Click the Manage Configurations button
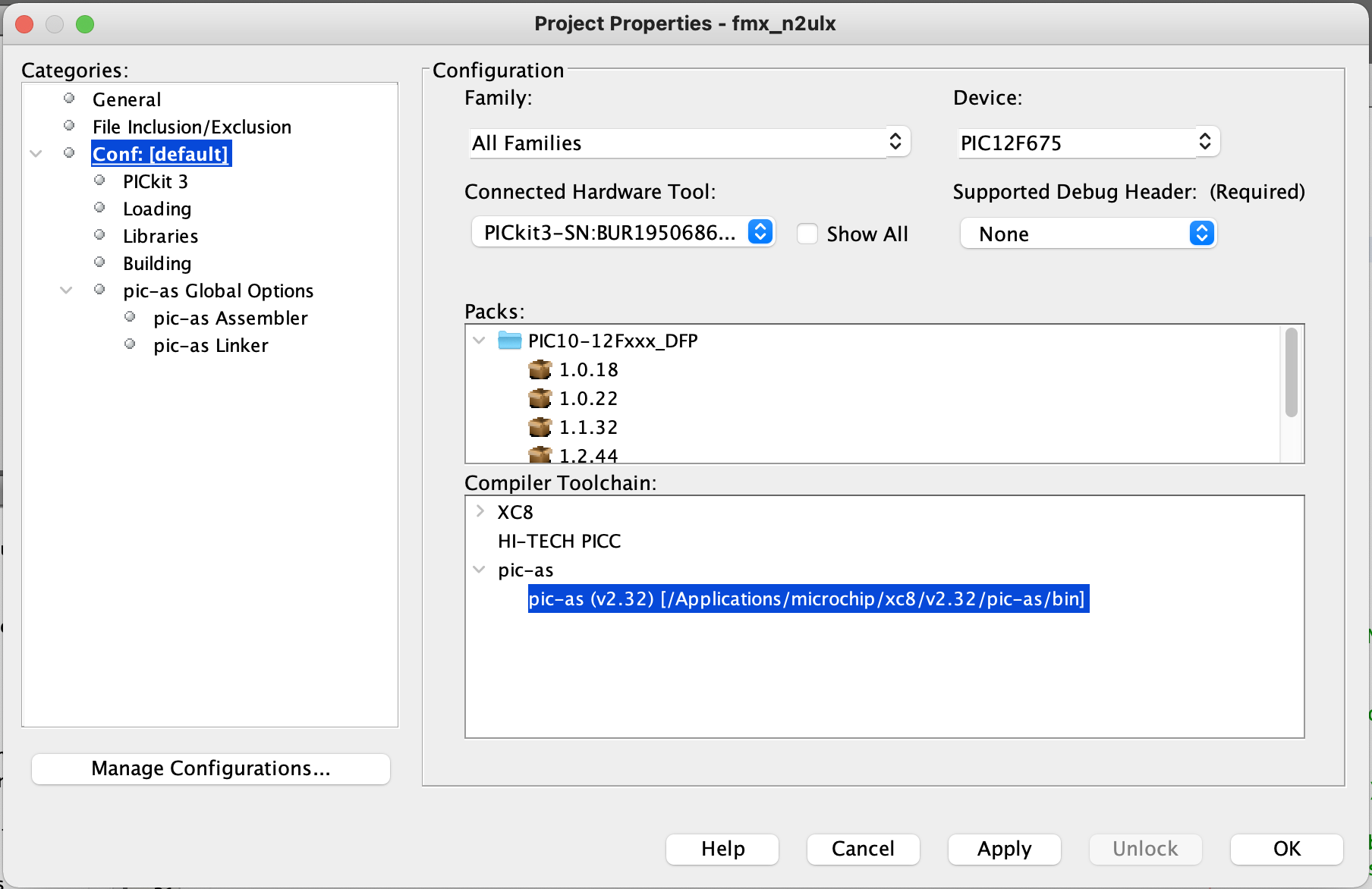Image resolution: width=1372 pixels, height=889 pixels. coord(211,768)
